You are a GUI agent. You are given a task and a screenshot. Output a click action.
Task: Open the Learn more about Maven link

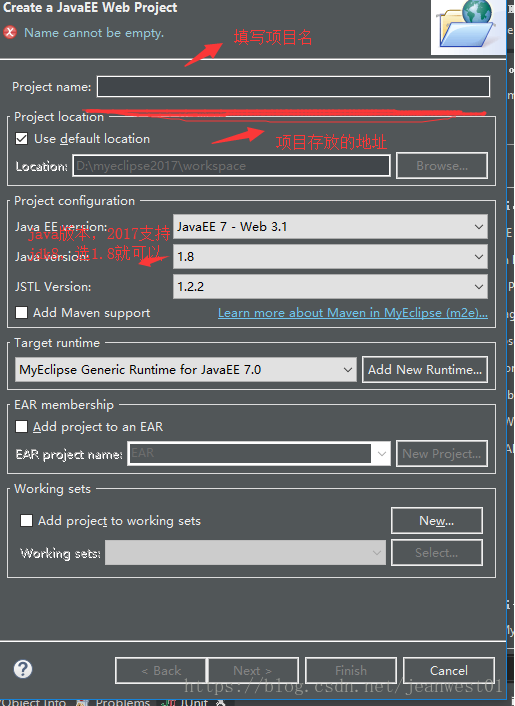(352, 312)
